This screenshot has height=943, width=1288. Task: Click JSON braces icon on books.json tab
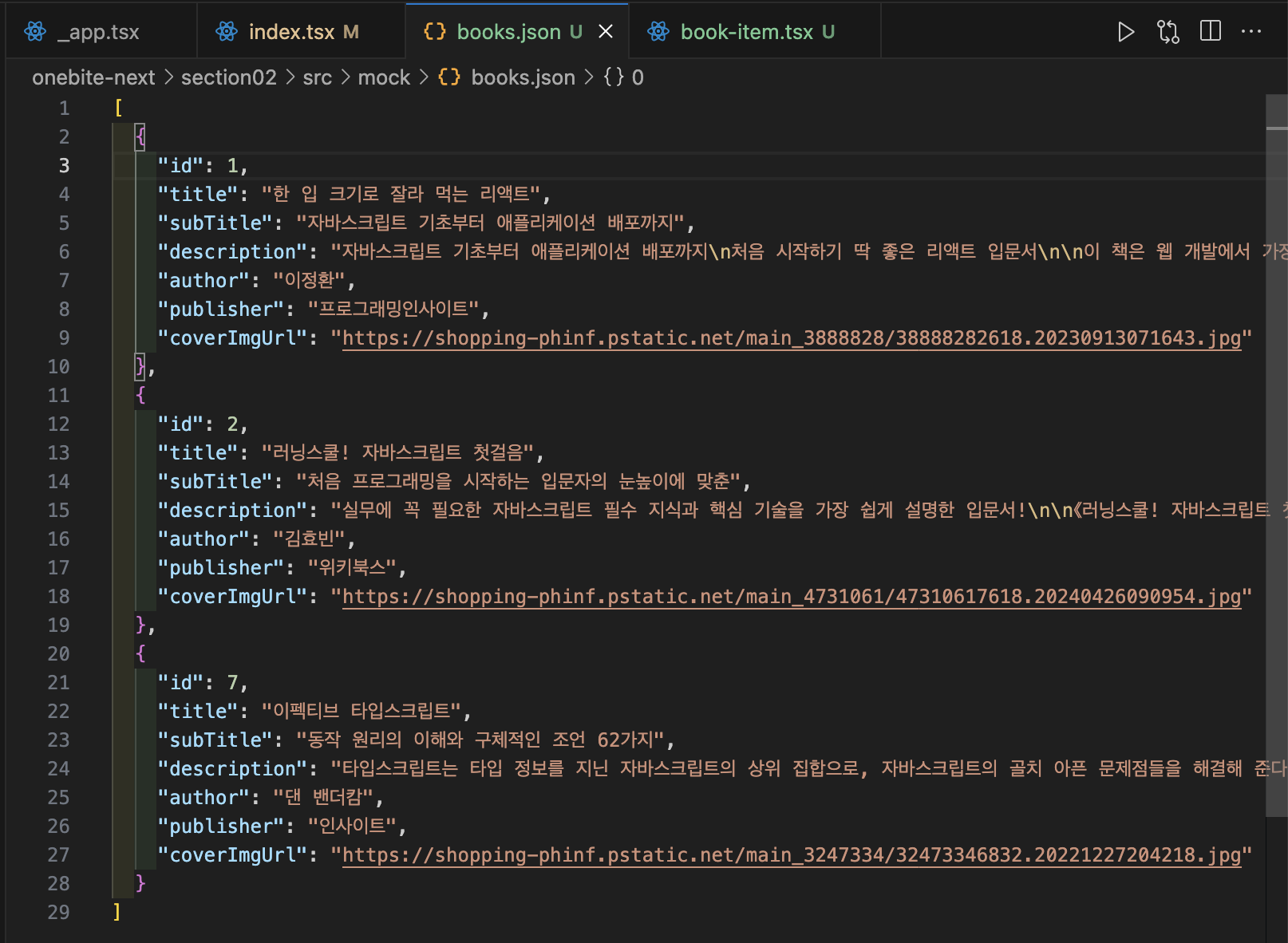click(435, 32)
